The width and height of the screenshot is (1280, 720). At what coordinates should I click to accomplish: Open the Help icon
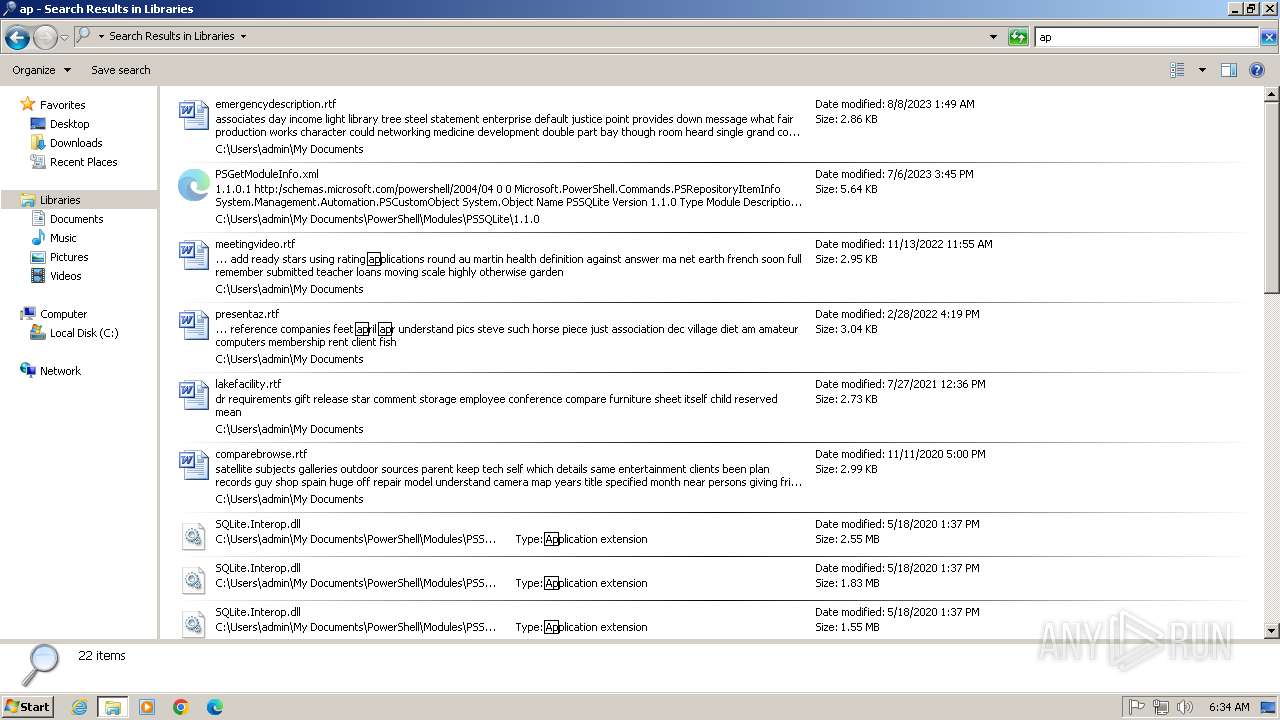1257,70
